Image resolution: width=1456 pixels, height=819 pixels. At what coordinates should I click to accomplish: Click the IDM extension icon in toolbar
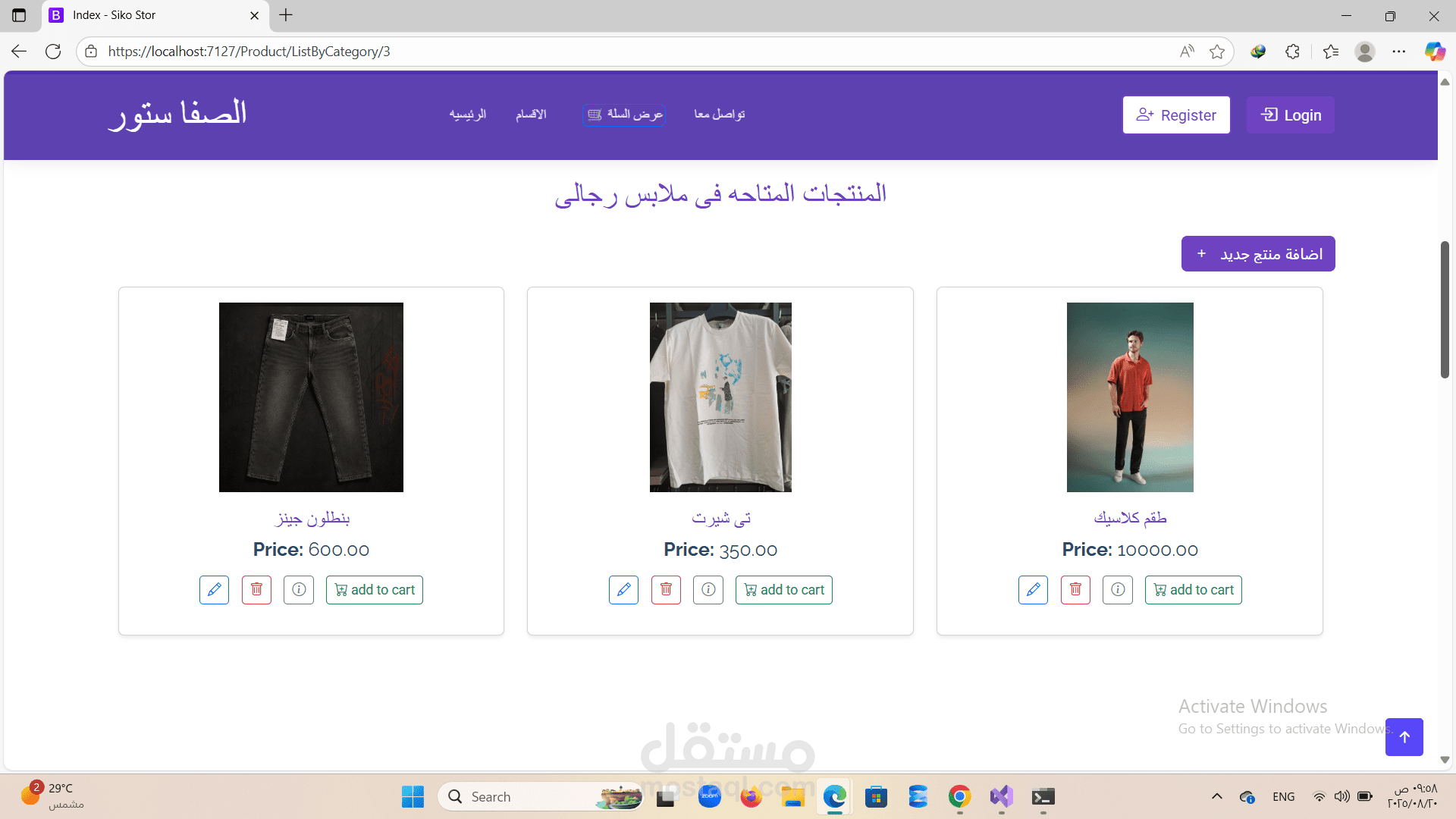click(x=1258, y=52)
